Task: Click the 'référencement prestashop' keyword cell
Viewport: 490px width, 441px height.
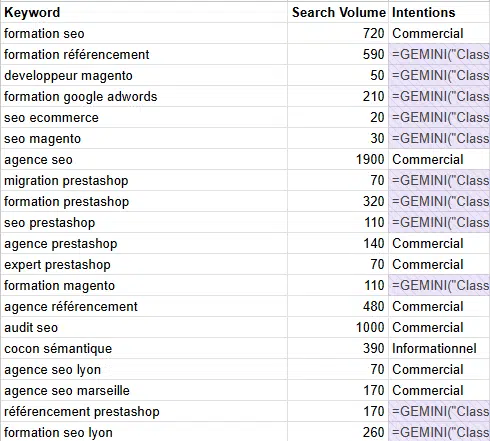Action: click(144, 411)
